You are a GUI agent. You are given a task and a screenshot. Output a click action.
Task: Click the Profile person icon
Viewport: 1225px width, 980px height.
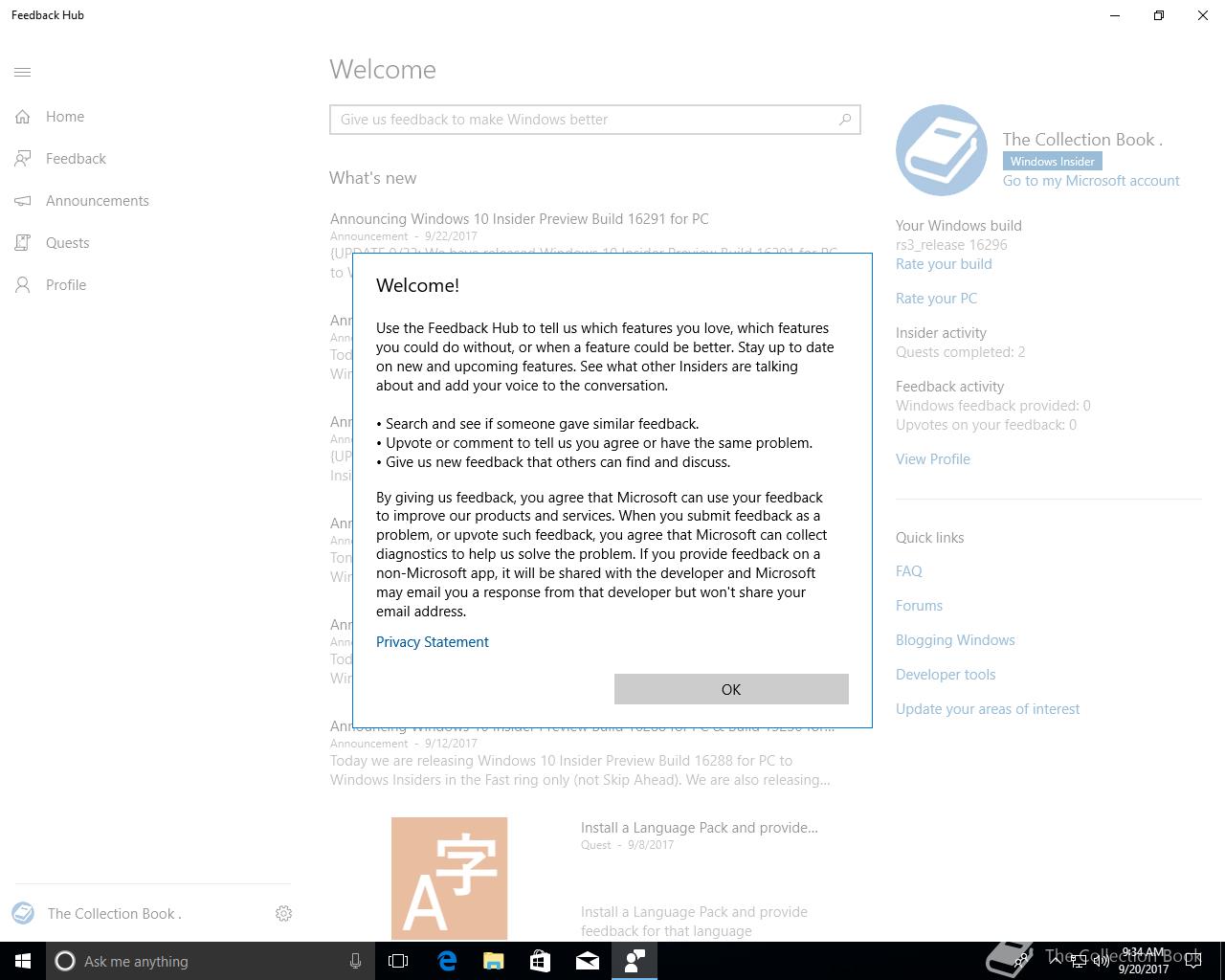[x=23, y=285]
